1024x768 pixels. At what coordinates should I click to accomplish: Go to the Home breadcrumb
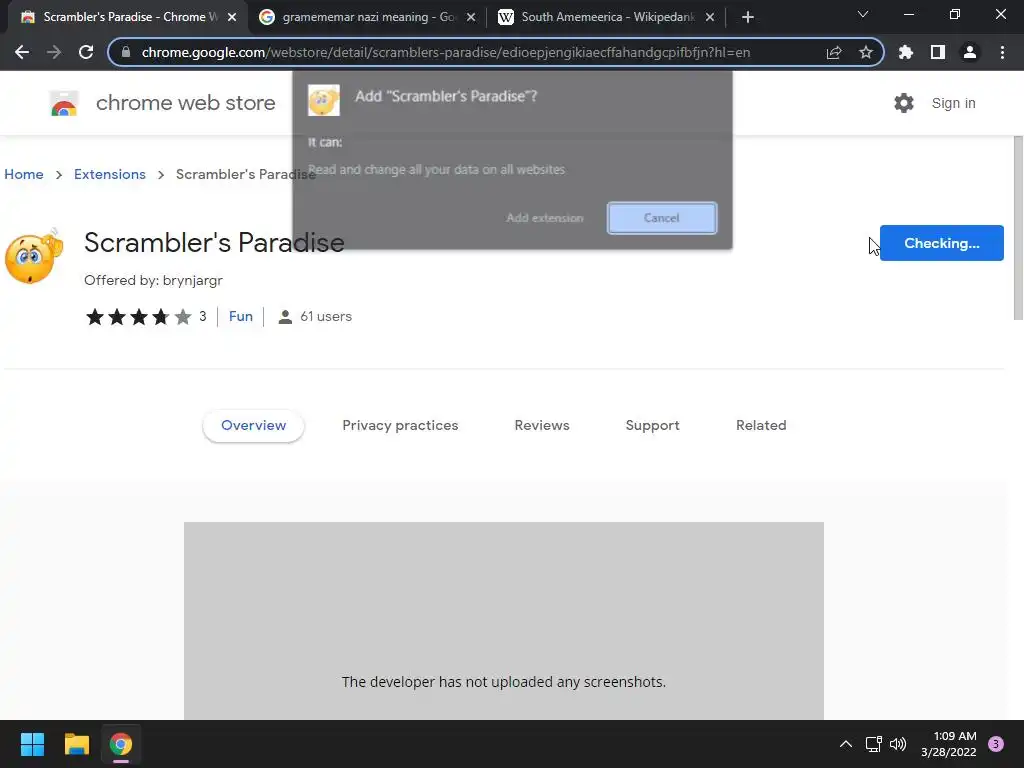[24, 174]
